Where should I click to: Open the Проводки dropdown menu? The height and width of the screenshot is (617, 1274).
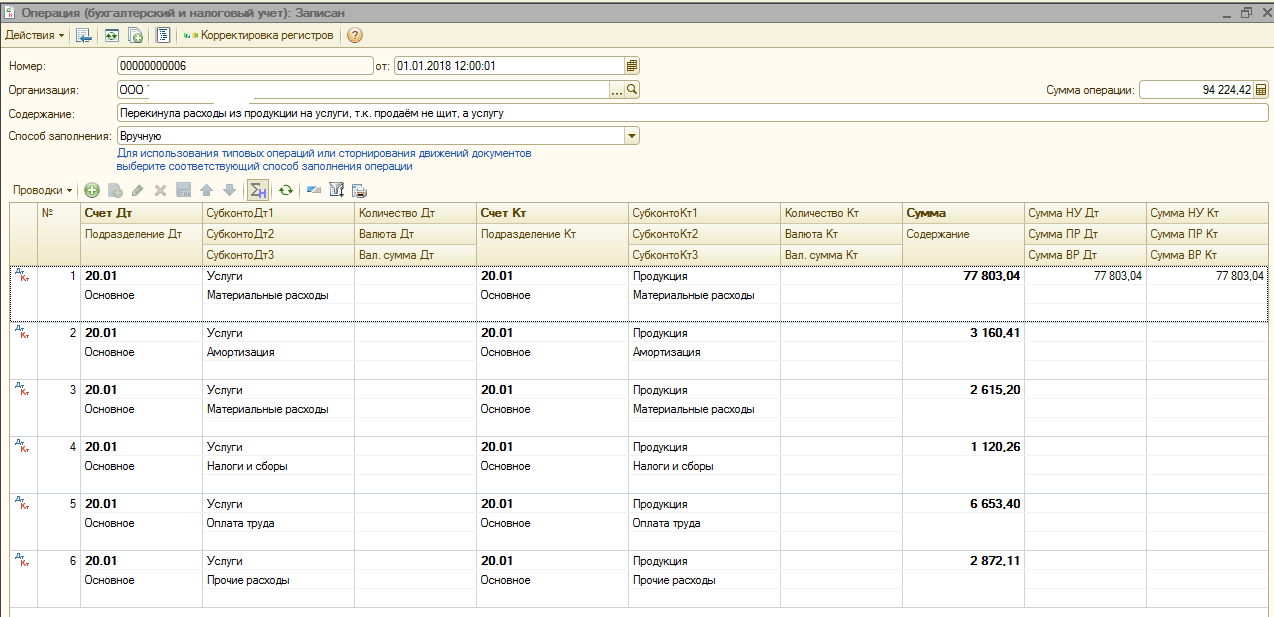click(x=42, y=190)
